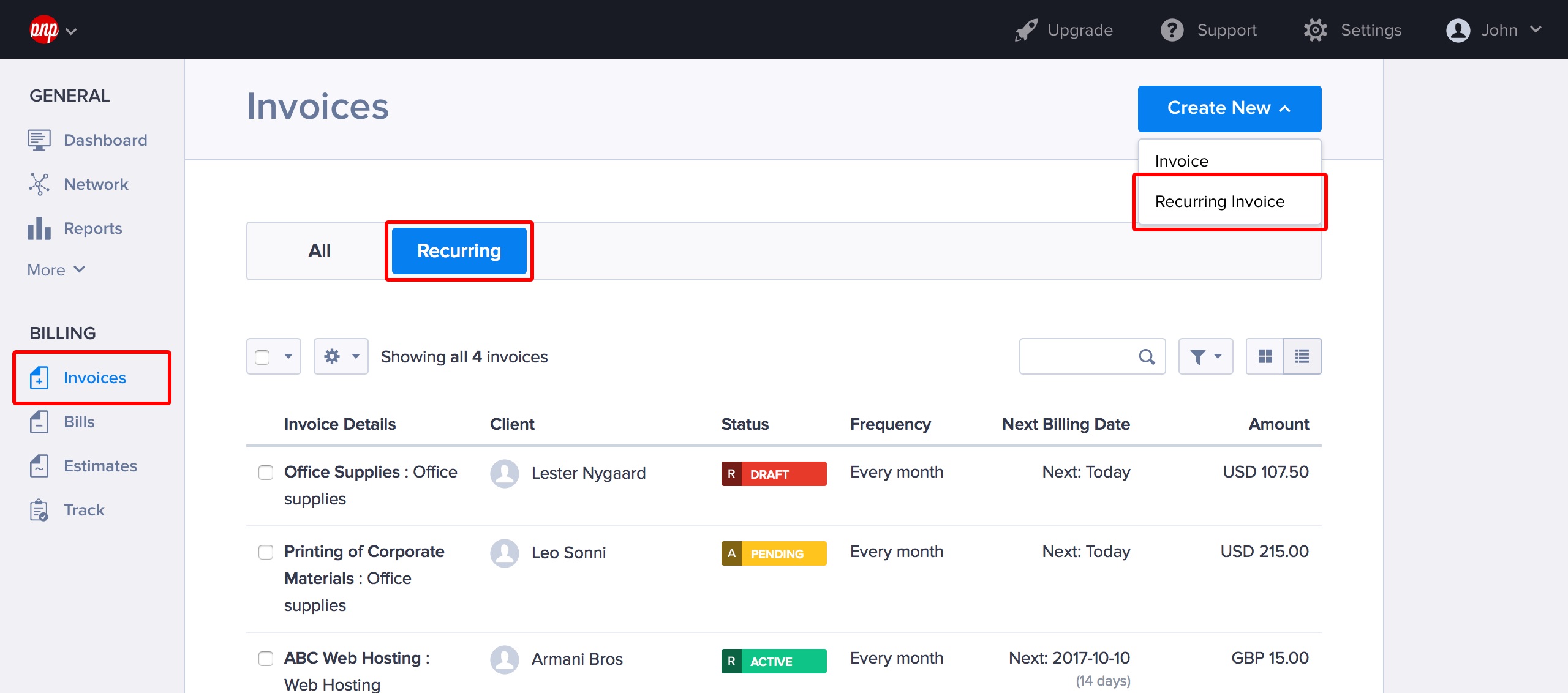Switch to list view layout

click(1302, 356)
